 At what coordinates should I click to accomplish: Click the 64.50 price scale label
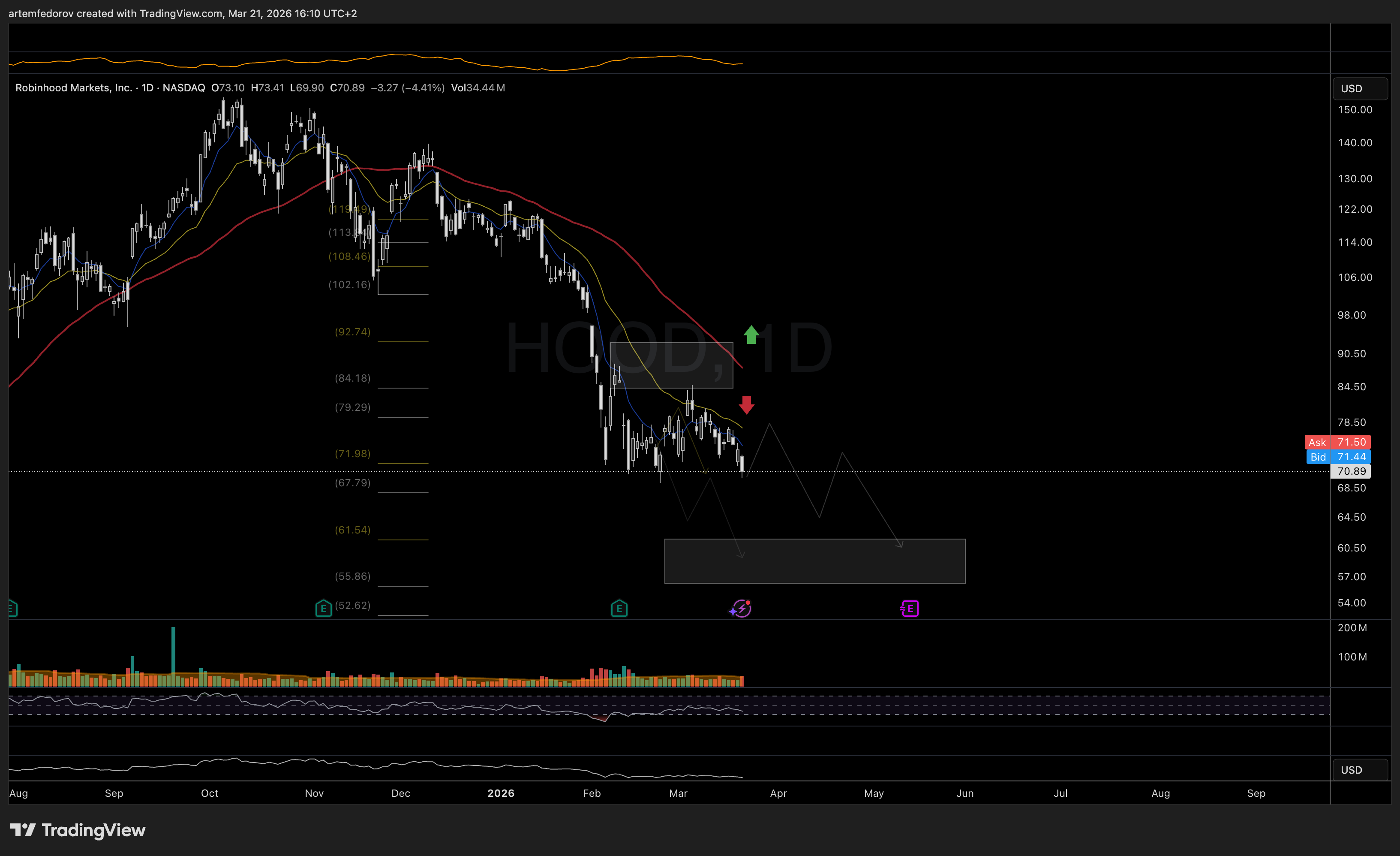[1352, 517]
